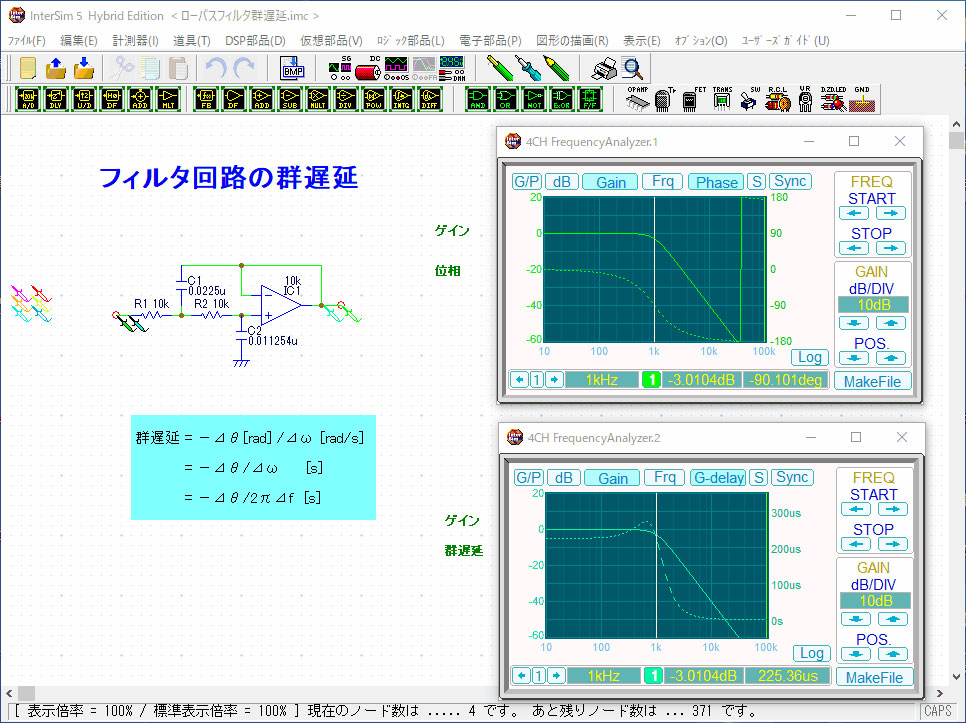Viewport: 966px width, 723px height.
Task: Insert an A/D converter DSP block
Action: click(x=28, y=99)
